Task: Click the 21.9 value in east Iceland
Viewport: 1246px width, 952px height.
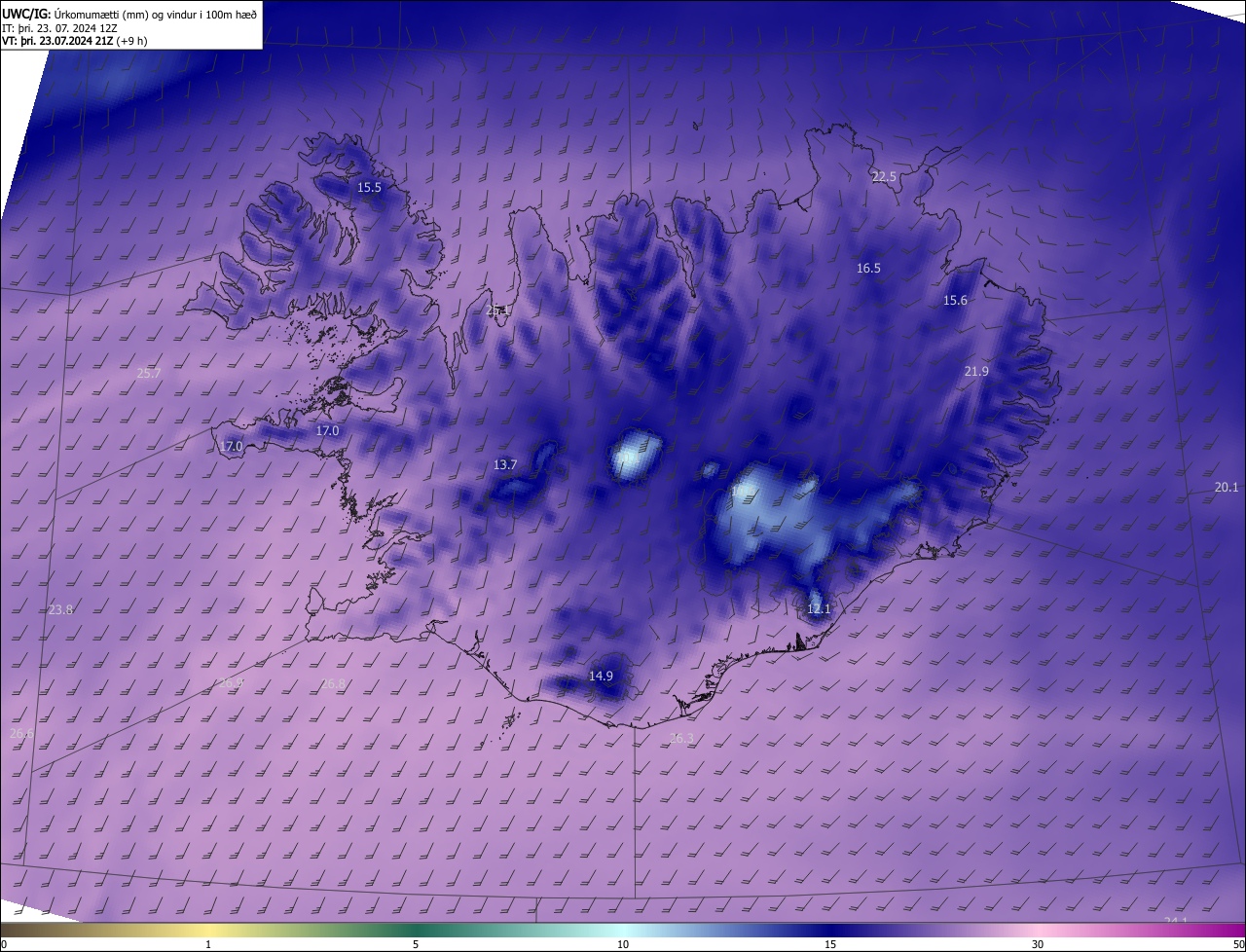Action: [x=976, y=372]
